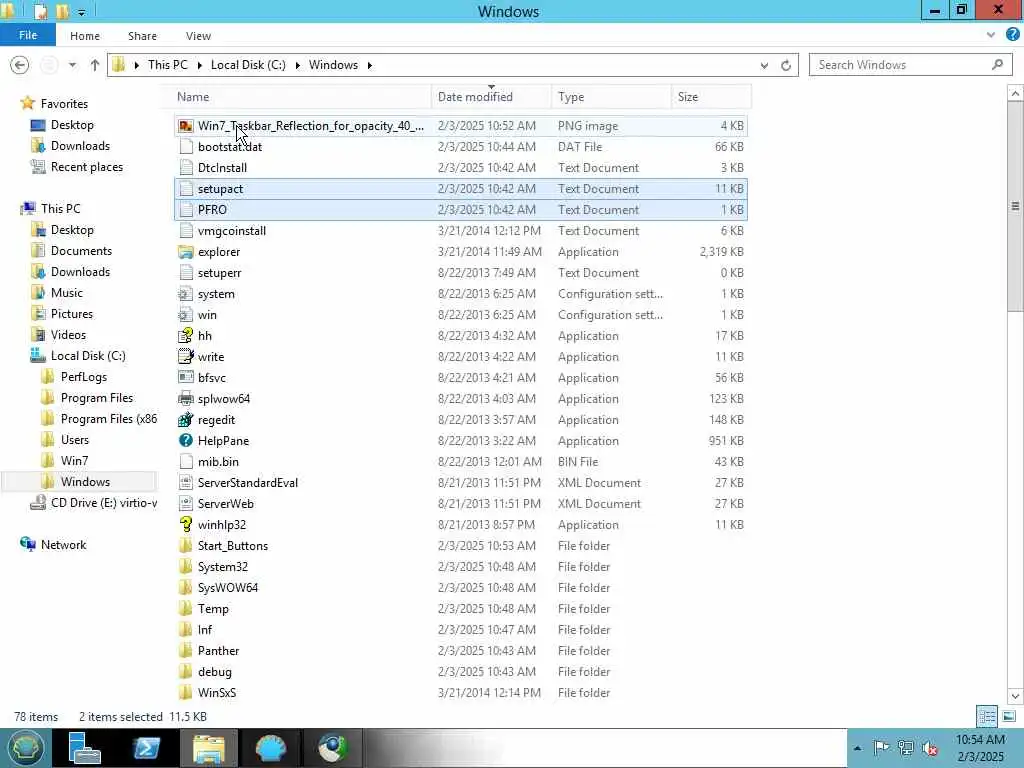Image resolution: width=1024 pixels, height=768 pixels.
Task: Sort files by Size column
Action: (x=711, y=97)
